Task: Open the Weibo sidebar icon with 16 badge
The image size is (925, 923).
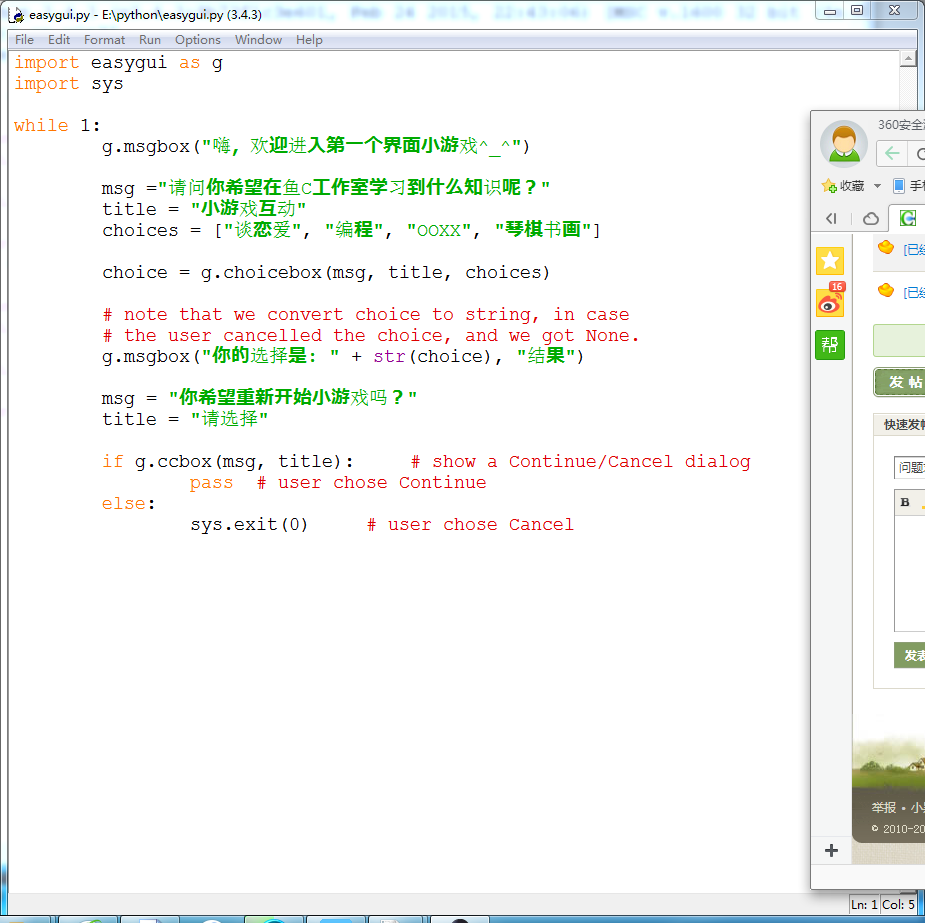Action: (x=830, y=303)
